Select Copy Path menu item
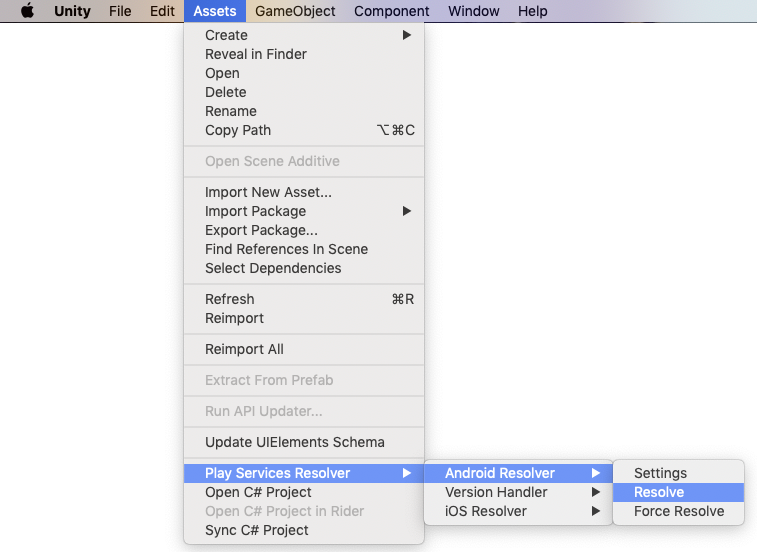The height and width of the screenshot is (552, 757). point(237,130)
